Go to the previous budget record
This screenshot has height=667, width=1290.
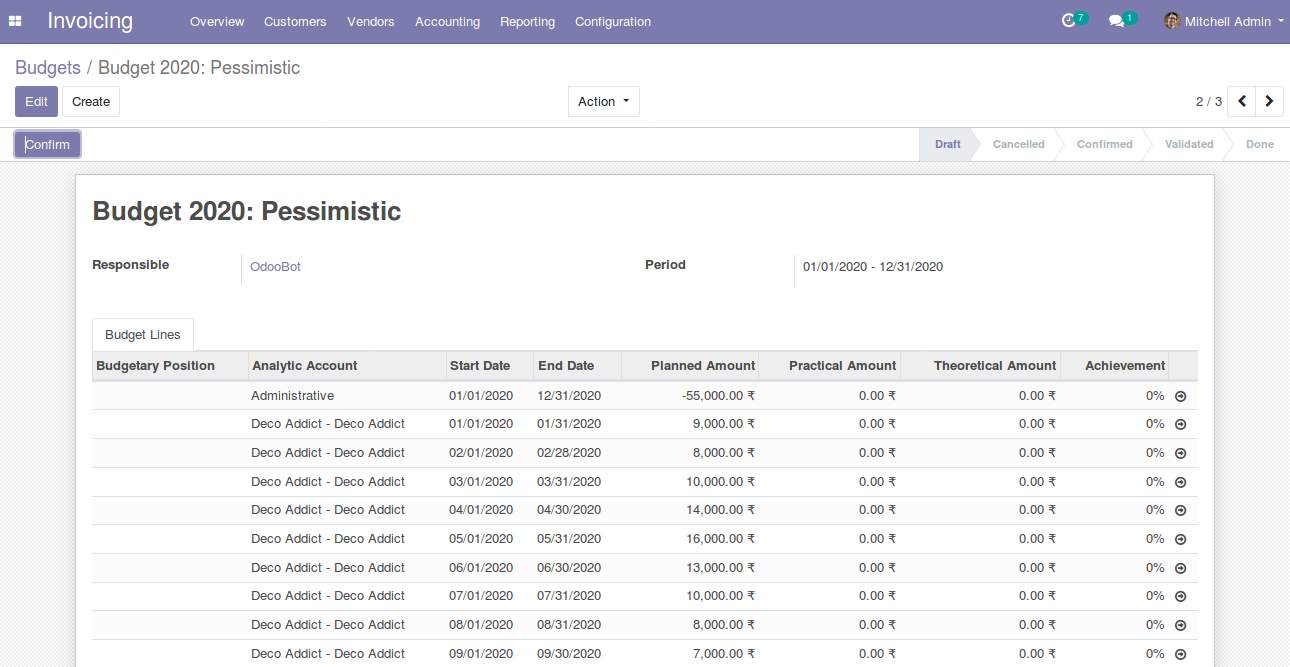coord(1241,101)
